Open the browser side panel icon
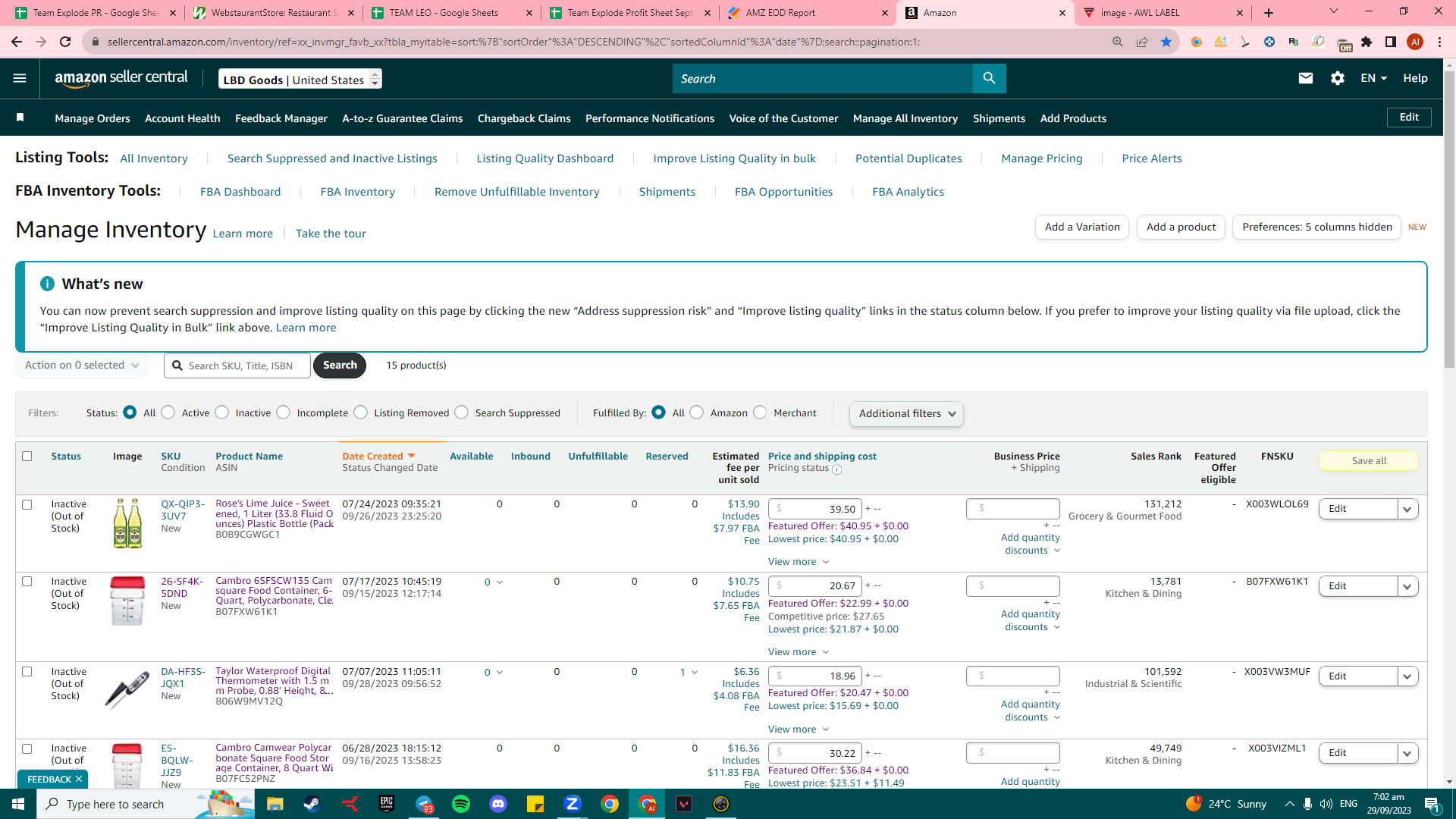Image resolution: width=1456 pixels, height=819 pixels. pyautogui.click(x=1391, y=42)
